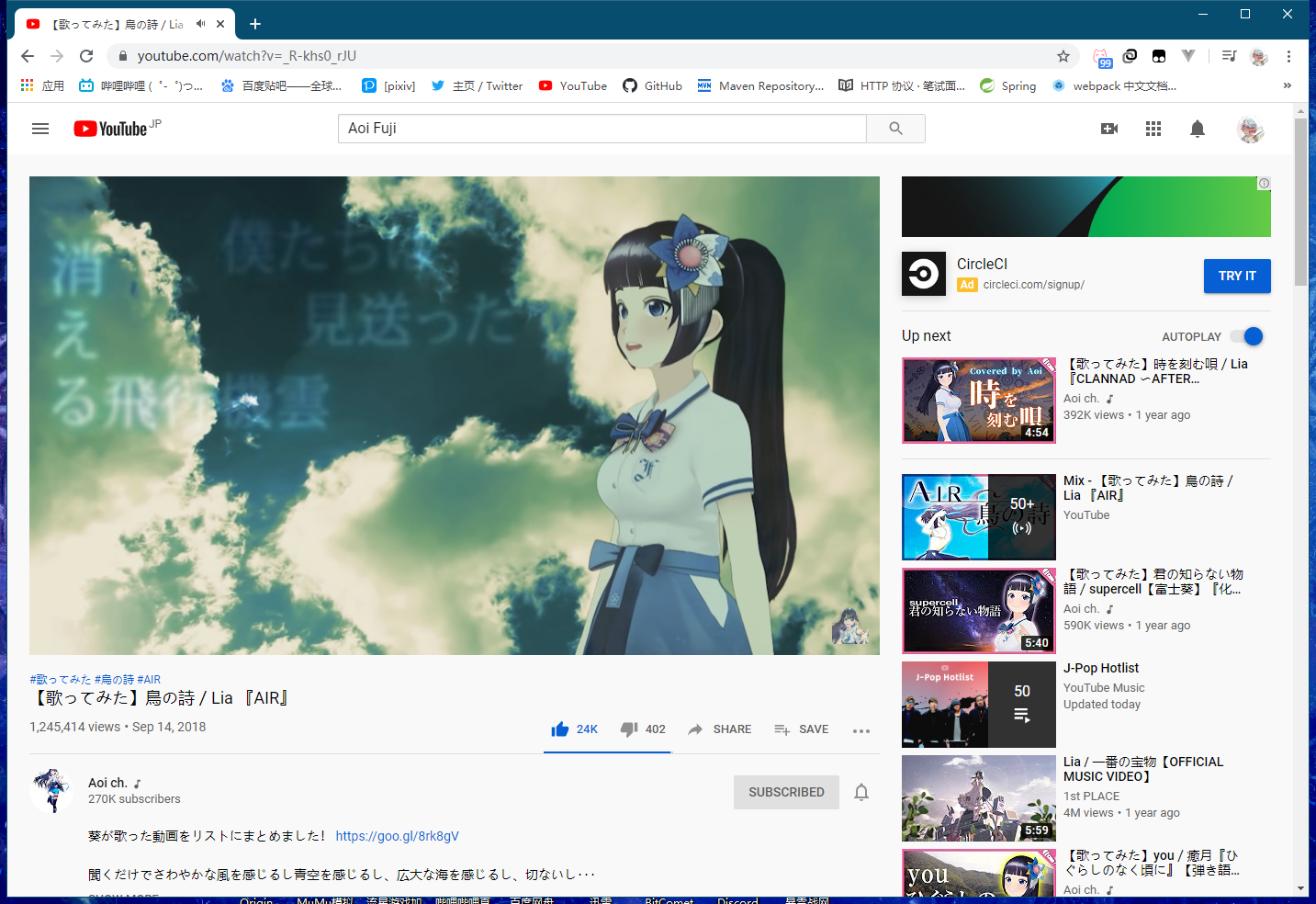Image resolution: width=1316 pixels, height=904 pixels.
Task: Open the pink cat extension with 99 badge
Action: point(1102,57)
